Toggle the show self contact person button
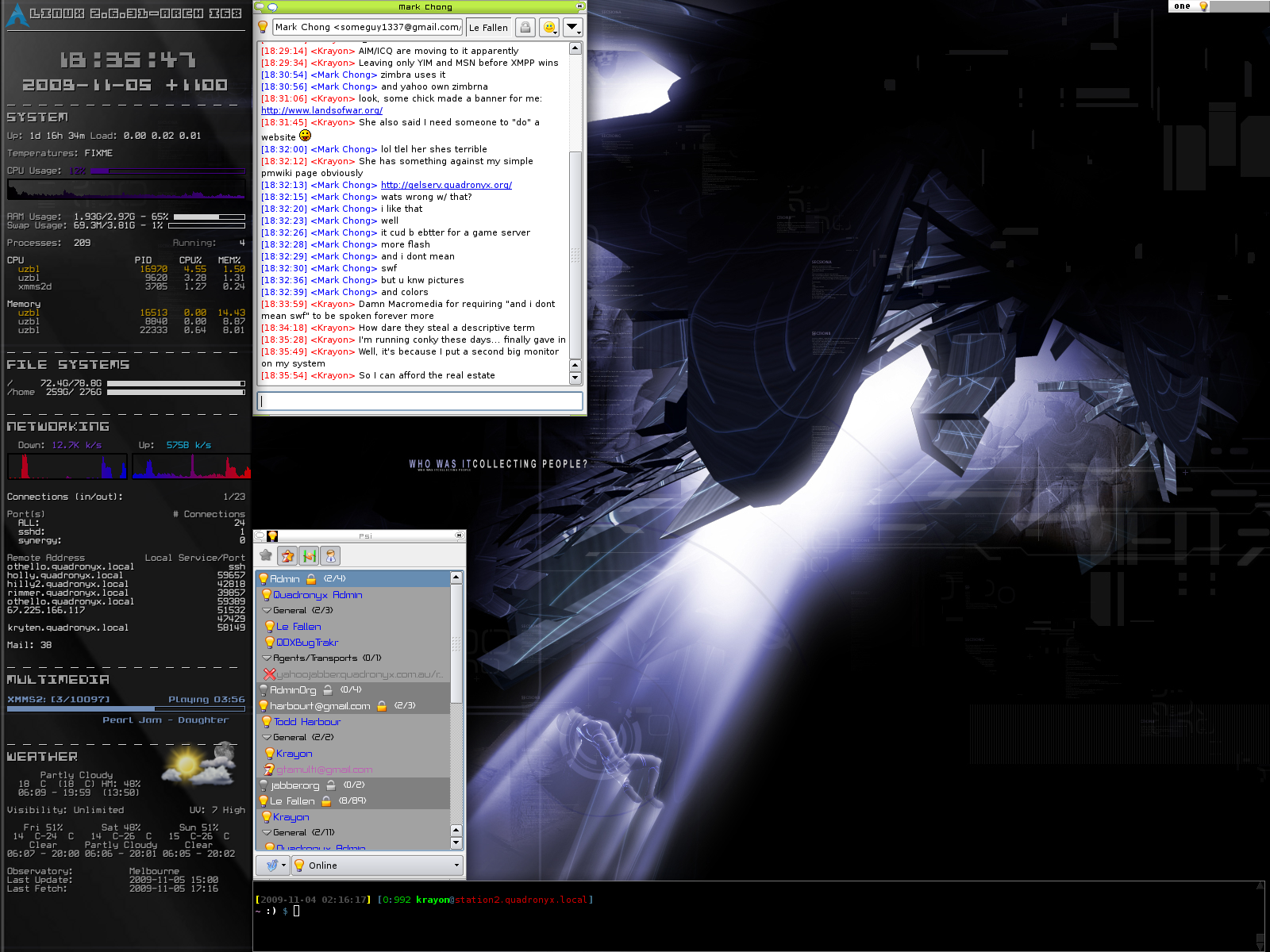Viewport: 1270px width, 952px height. (330, 556)
